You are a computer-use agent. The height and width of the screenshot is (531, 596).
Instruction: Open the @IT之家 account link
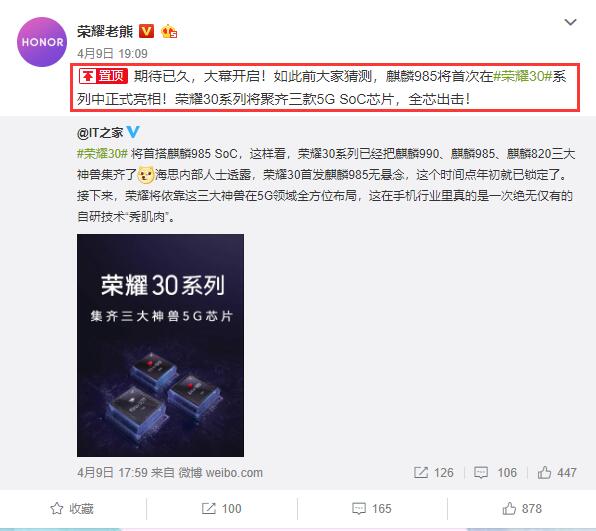click(100, 133)
